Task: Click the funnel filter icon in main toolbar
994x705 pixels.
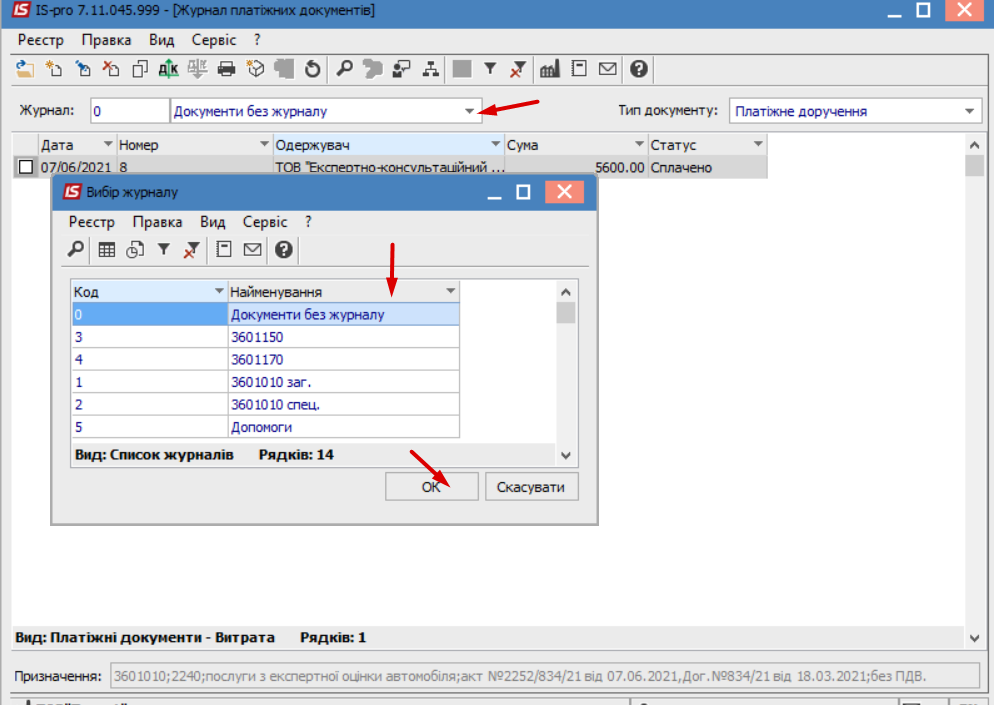Action: click(489, 68)
